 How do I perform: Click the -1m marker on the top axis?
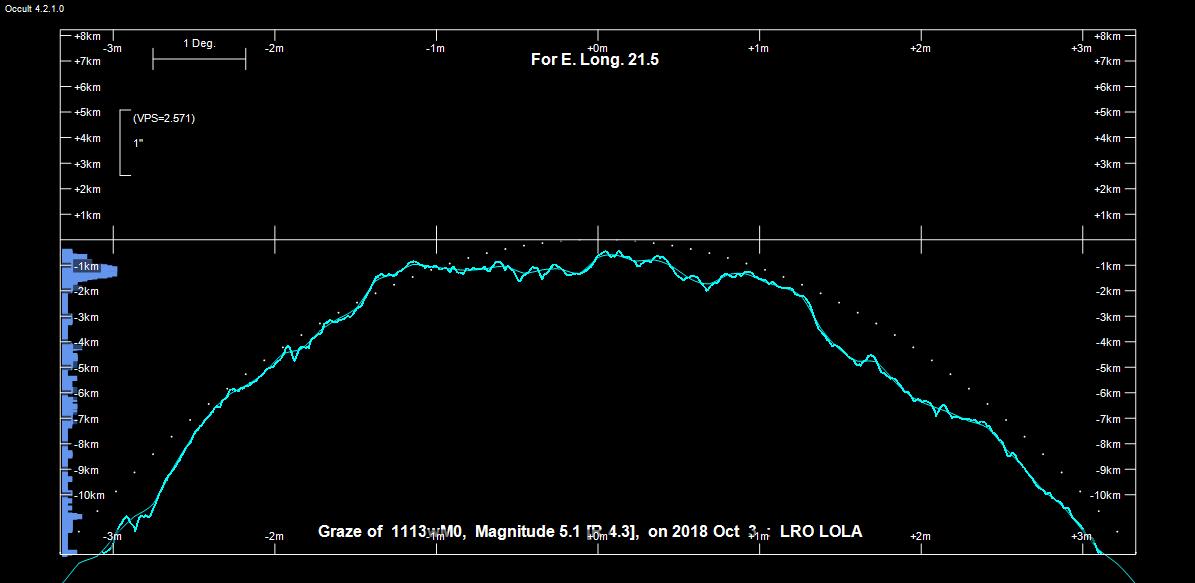[x=435, y=48]
